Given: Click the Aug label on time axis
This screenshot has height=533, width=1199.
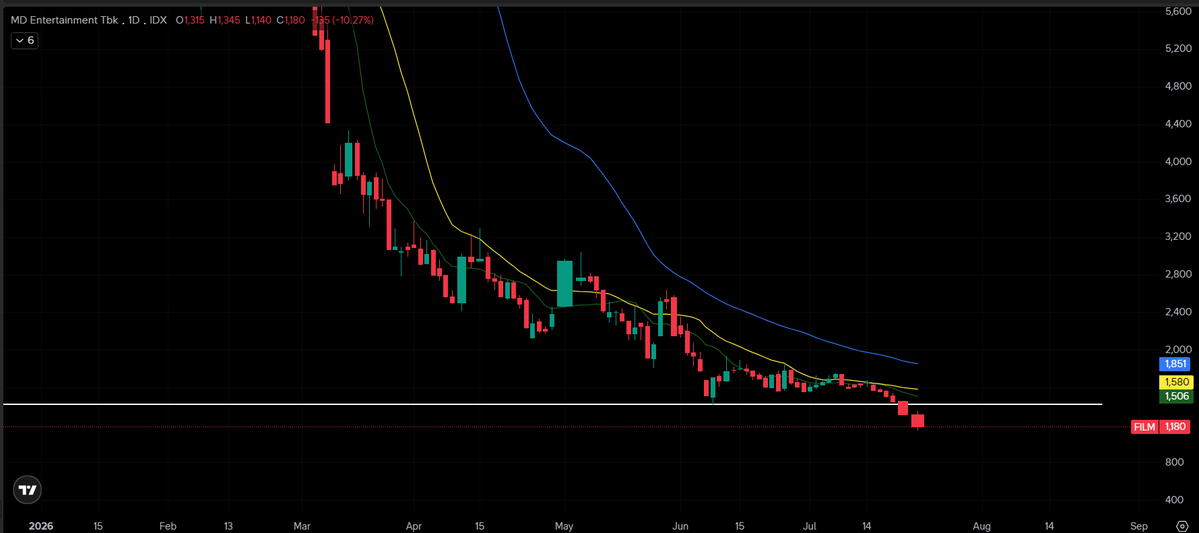Looking at the screenshot, I should 983,526.
